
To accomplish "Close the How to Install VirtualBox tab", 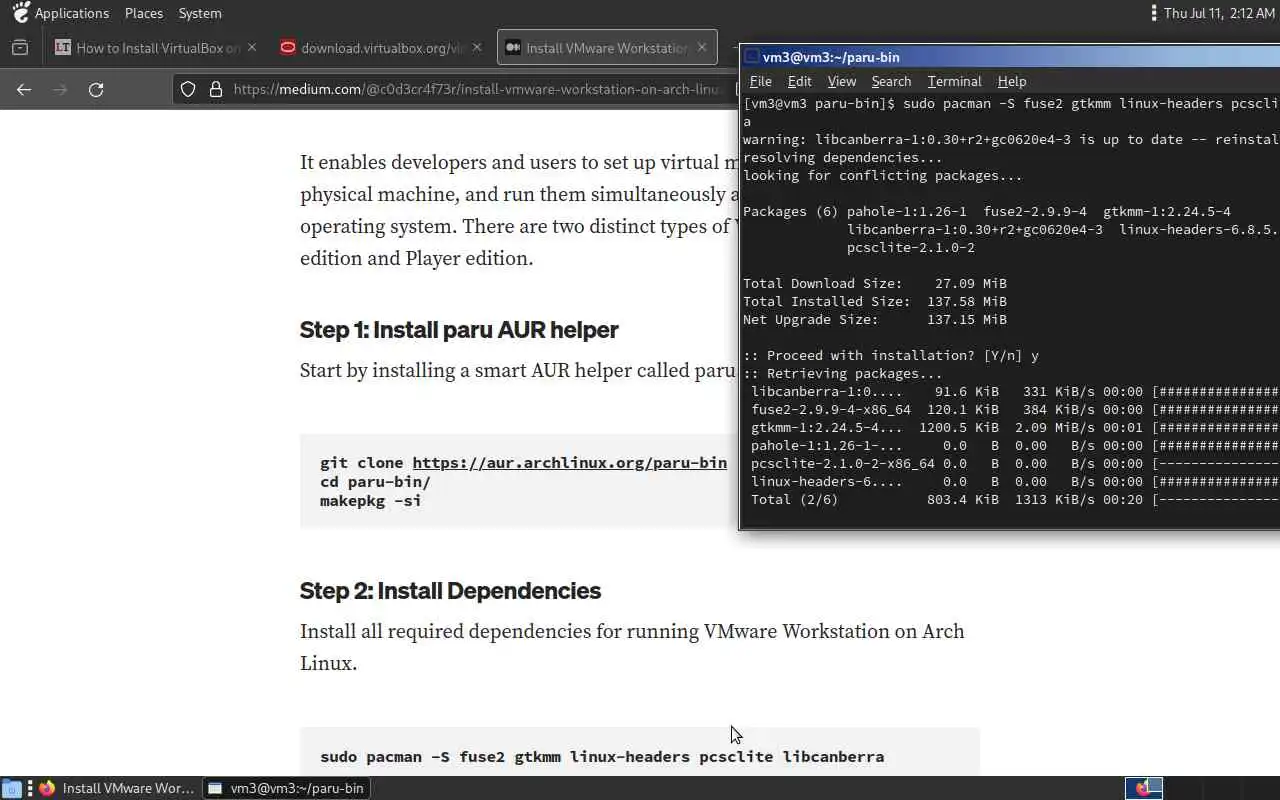I will click(x=252, y=47).
